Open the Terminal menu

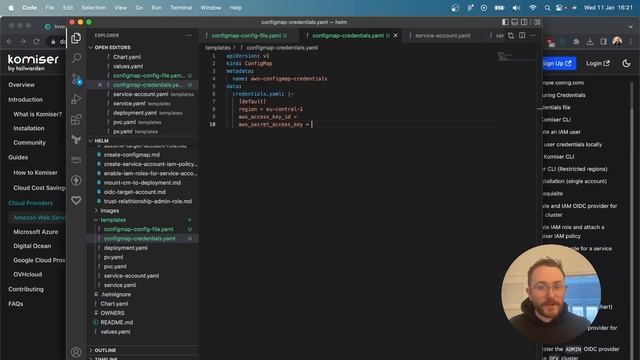(181, 8)
